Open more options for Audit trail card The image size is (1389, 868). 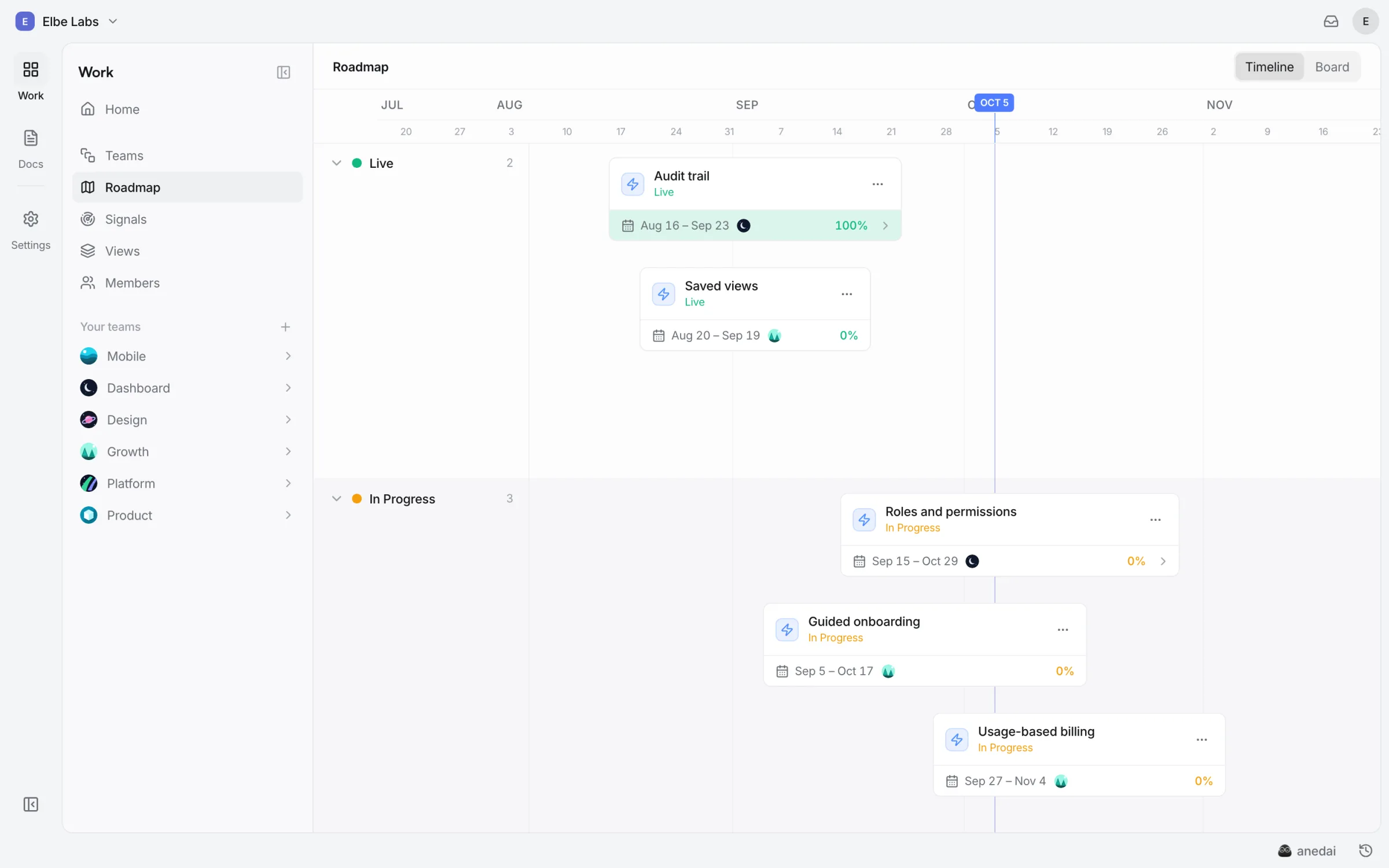[877, 184]
